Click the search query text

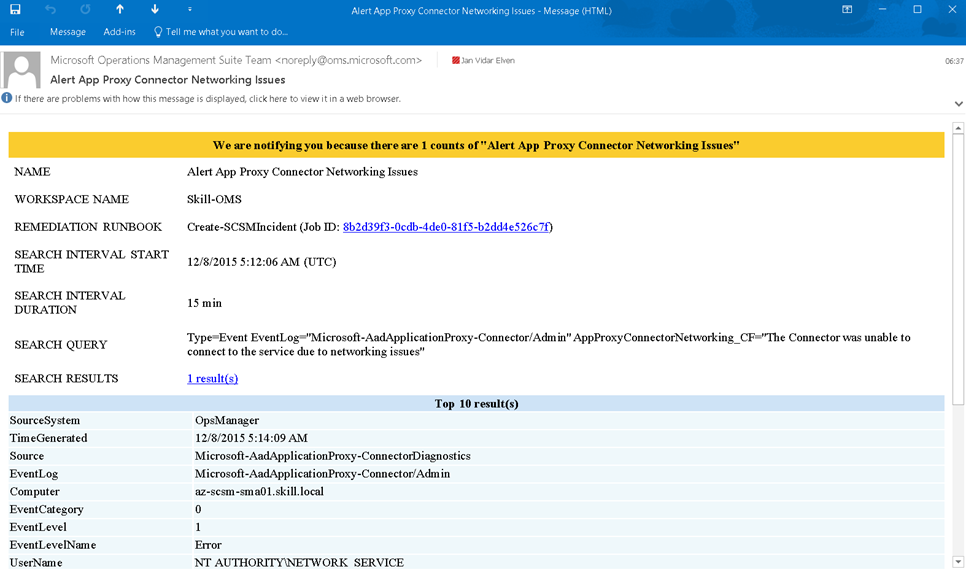coord(548,345)
